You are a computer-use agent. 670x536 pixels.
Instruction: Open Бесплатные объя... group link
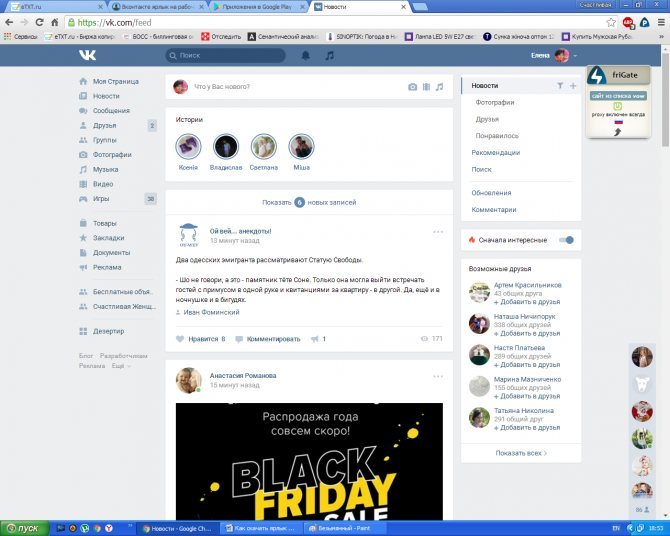[x=123, y=292]
